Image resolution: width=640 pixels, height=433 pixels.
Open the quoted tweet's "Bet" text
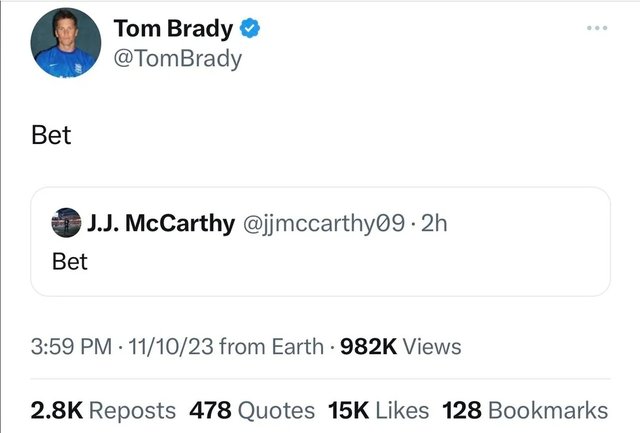coord(70,262)
